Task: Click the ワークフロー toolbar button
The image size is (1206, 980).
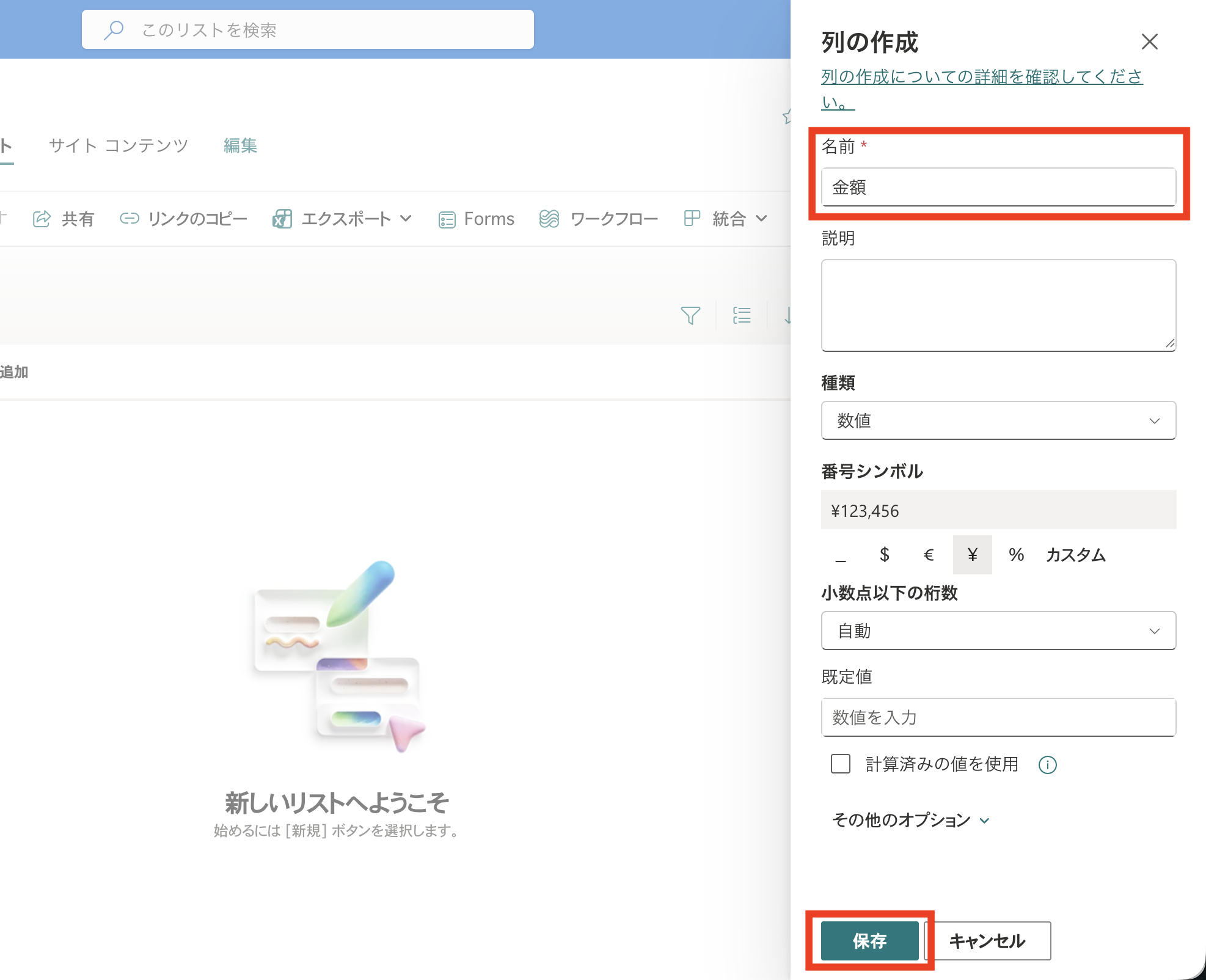Action: [x=599, y=219]
